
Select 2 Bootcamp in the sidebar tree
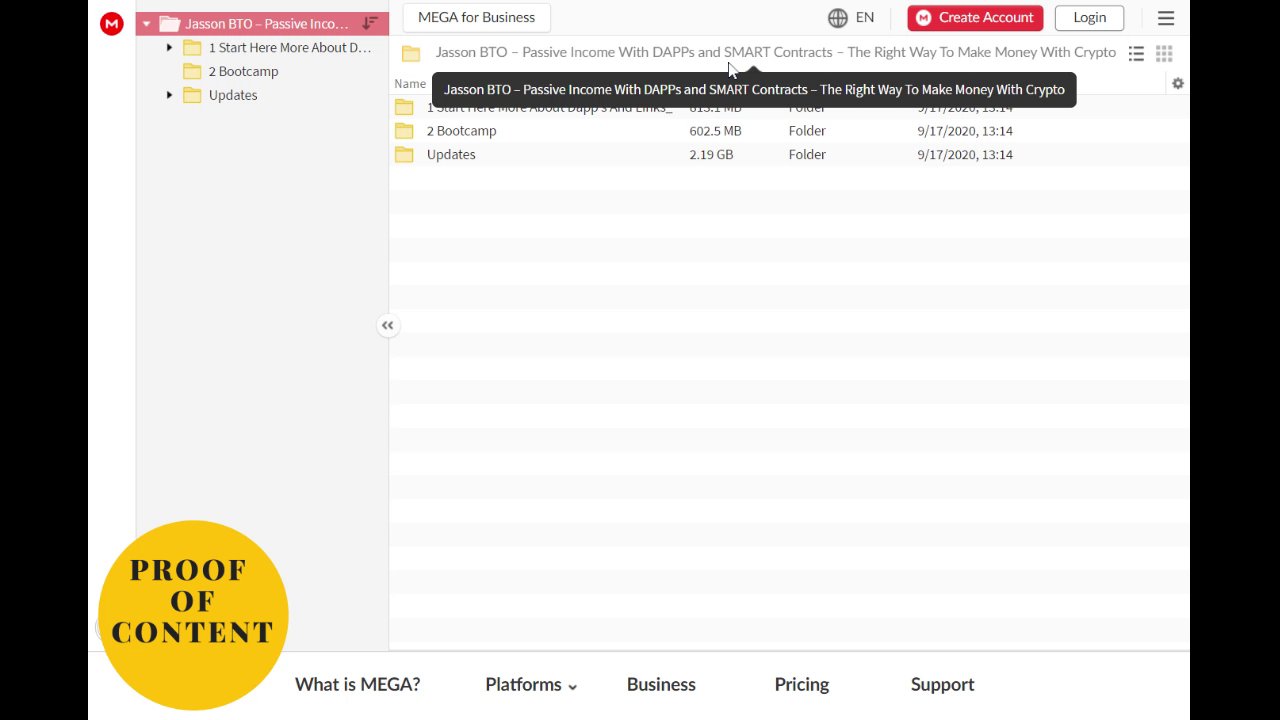tap(243, 71)
